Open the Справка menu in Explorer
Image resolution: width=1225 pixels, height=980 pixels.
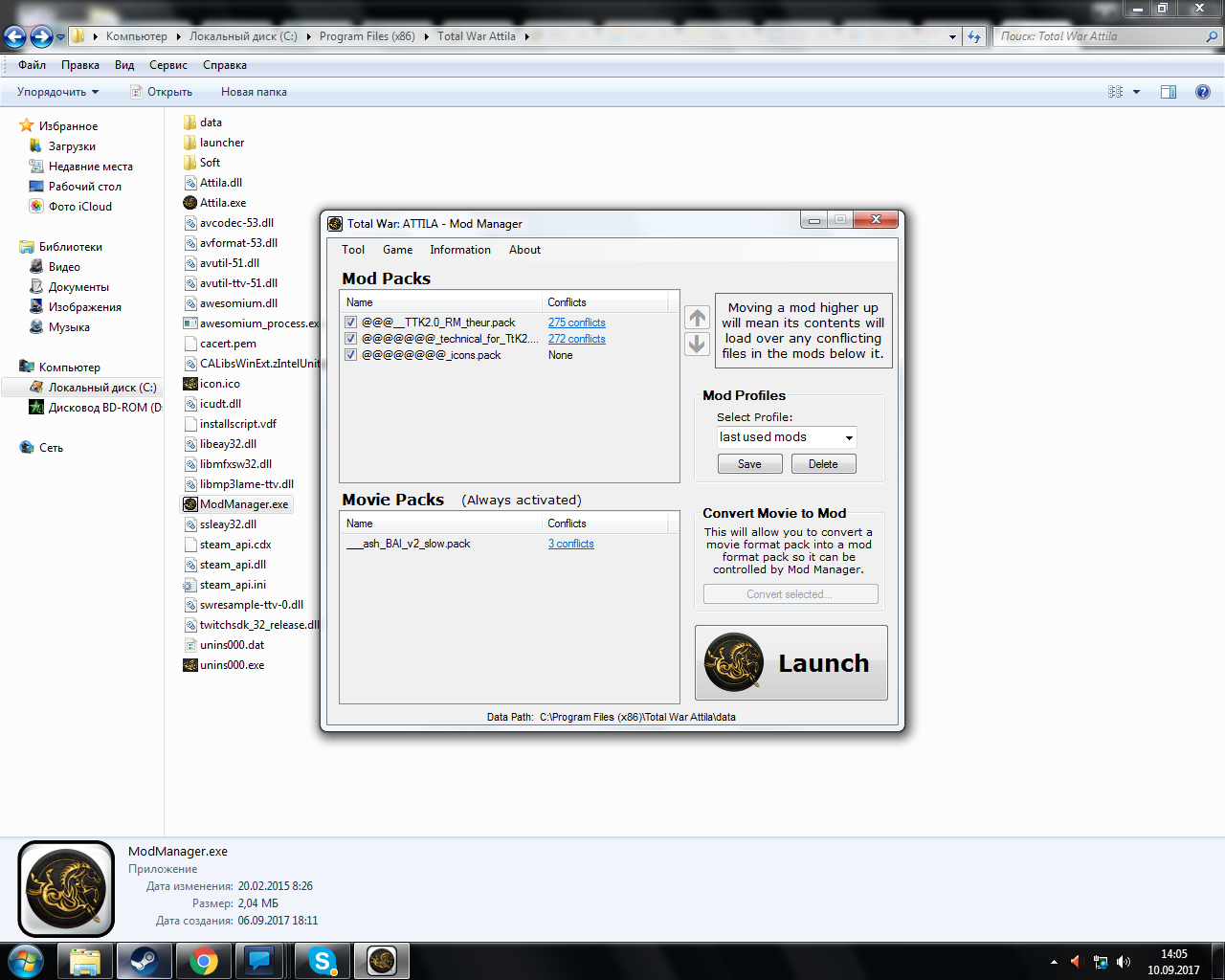(225, 65)
